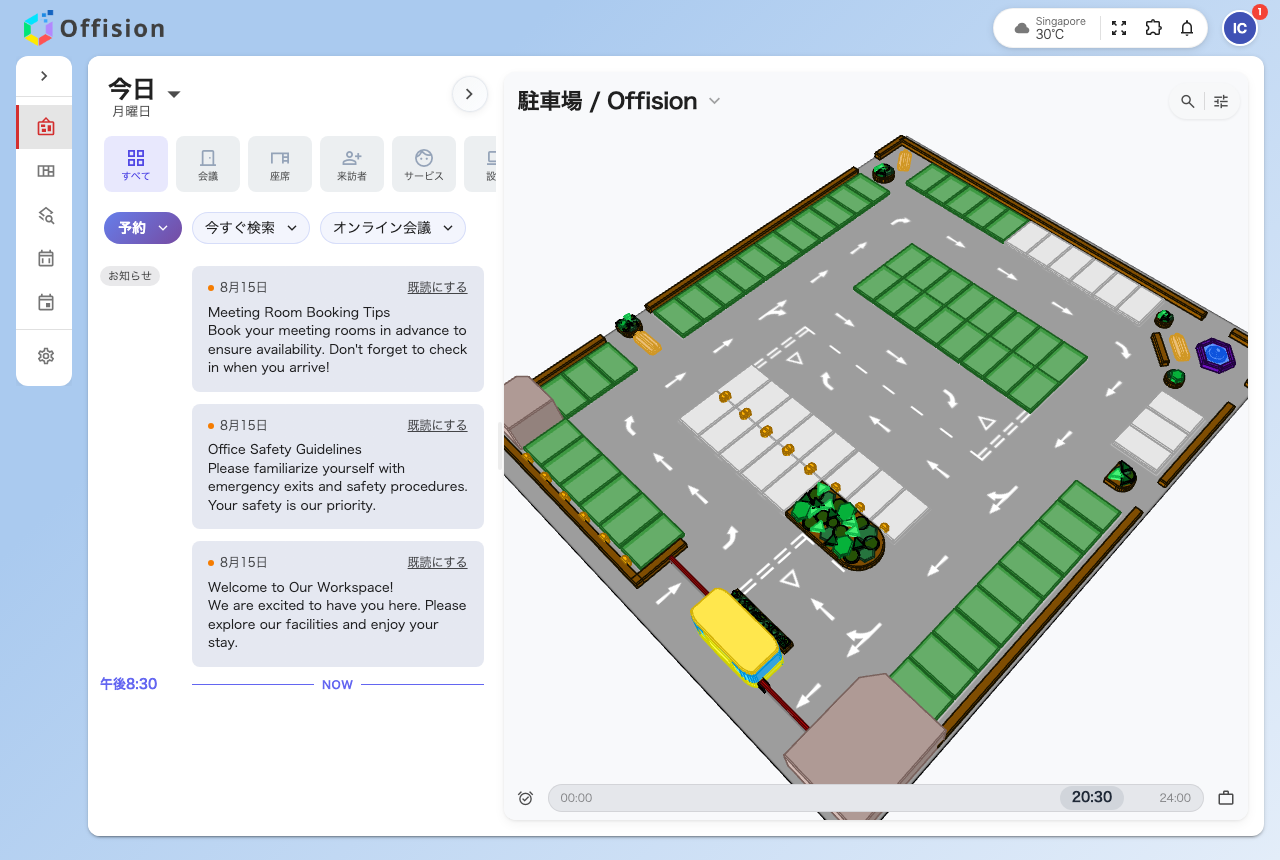Expand the left sidebar with chevron
Screen dimensions: 1280x860
tap(44, 76)
